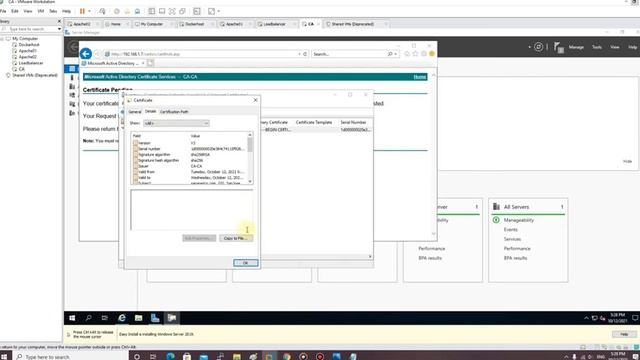
Task: Select the Signature algorithm field row
Action: point(189,155)
